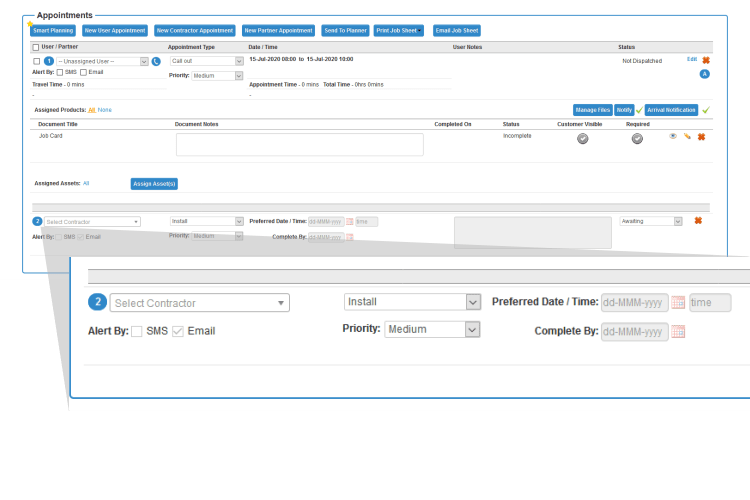
Task: Click the Smart Planning button
Action: 53,31
